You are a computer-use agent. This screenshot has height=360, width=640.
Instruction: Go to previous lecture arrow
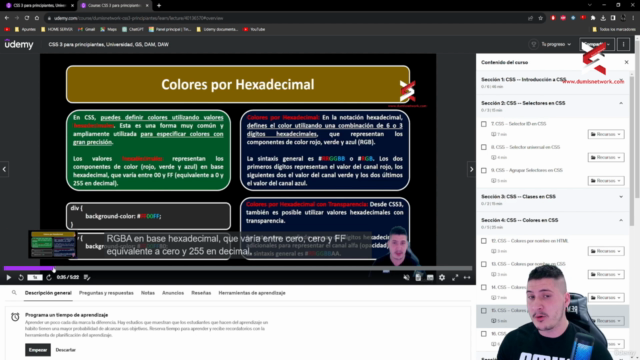click(4, 169)
